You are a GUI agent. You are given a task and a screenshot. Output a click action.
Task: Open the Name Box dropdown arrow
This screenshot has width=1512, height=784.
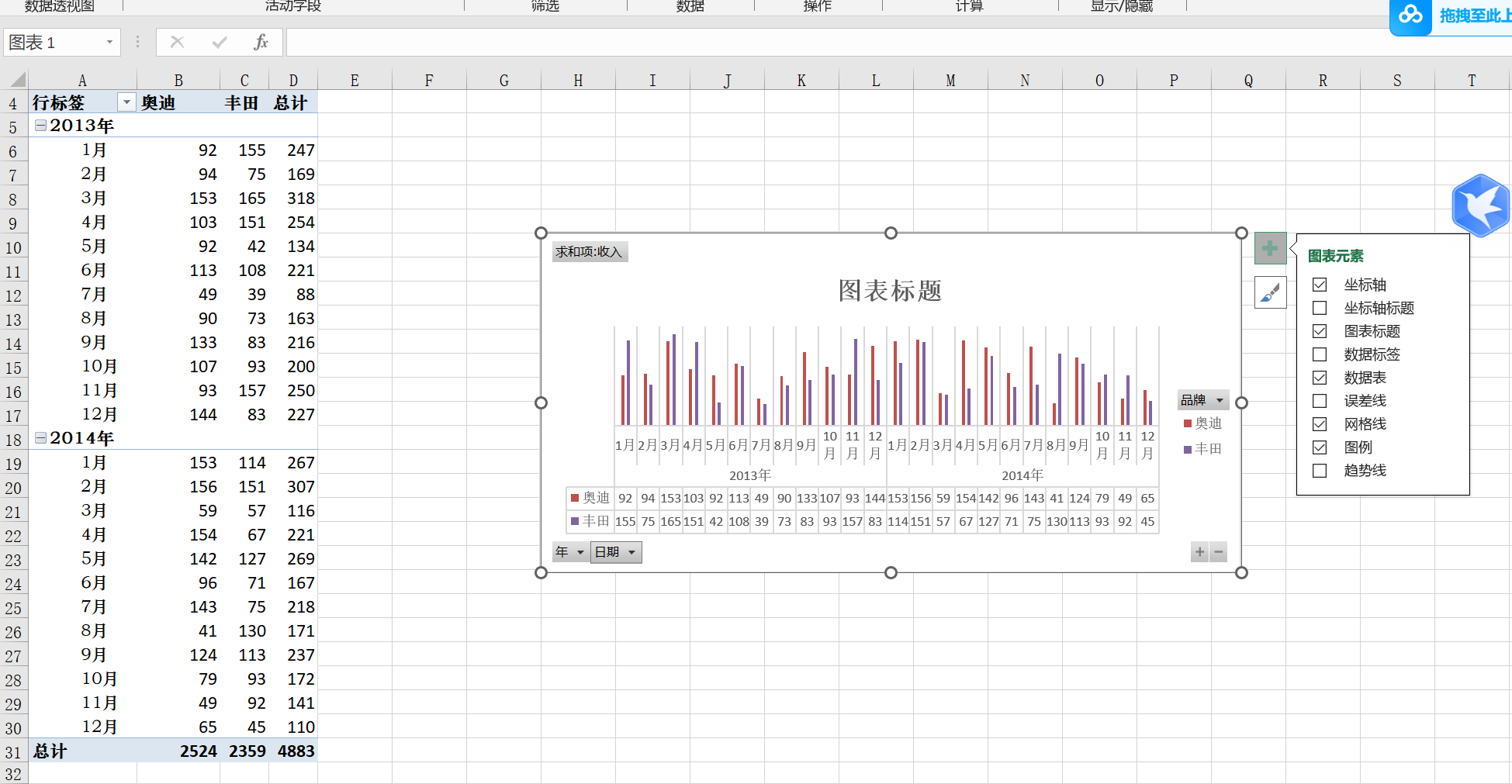(109, 42)
